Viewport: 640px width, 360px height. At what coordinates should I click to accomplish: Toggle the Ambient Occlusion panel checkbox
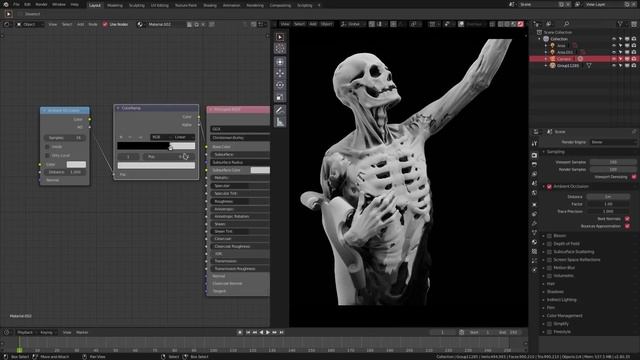(549, 187)
